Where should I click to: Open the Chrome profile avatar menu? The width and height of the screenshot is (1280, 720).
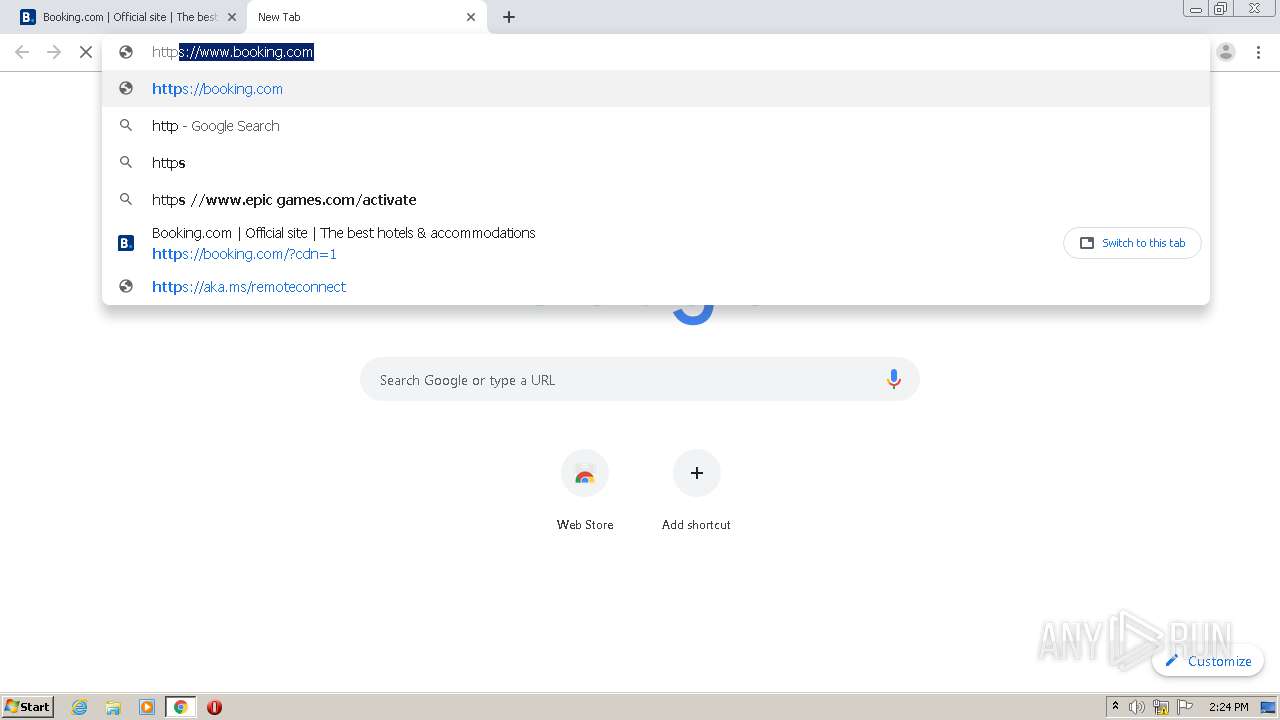[1226, 52]
